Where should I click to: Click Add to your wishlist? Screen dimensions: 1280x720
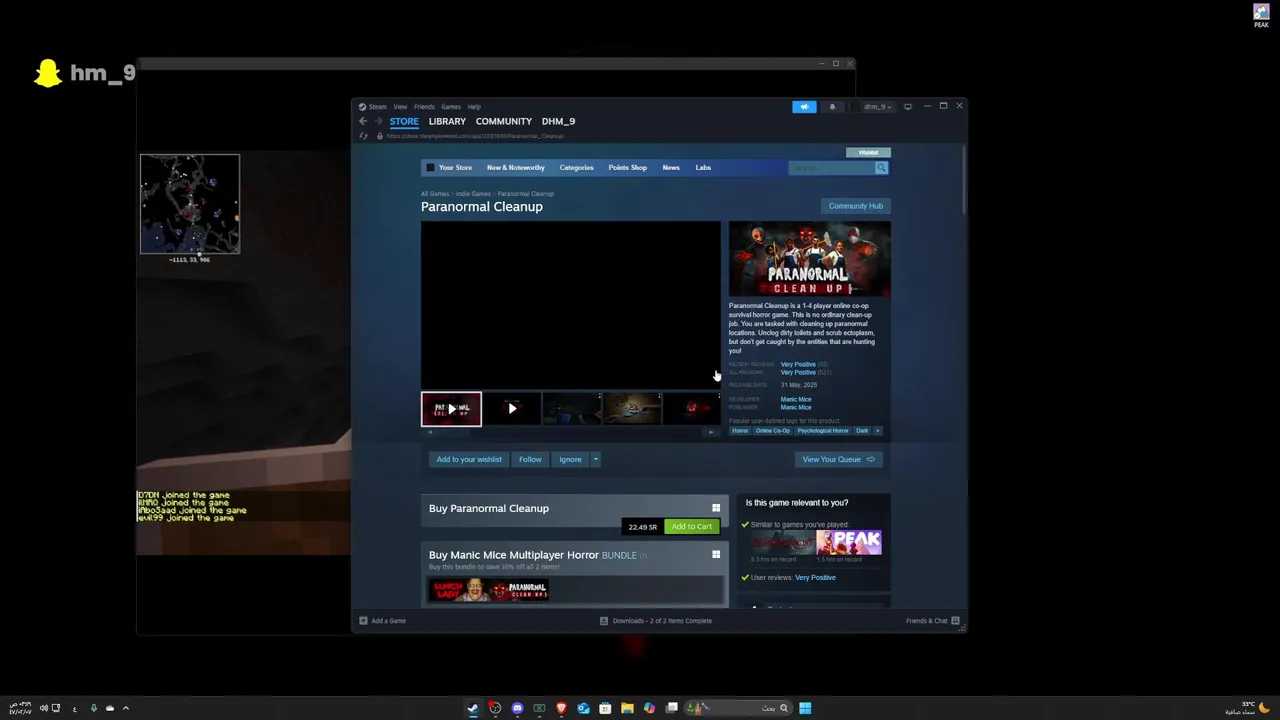tap(469, 459)
